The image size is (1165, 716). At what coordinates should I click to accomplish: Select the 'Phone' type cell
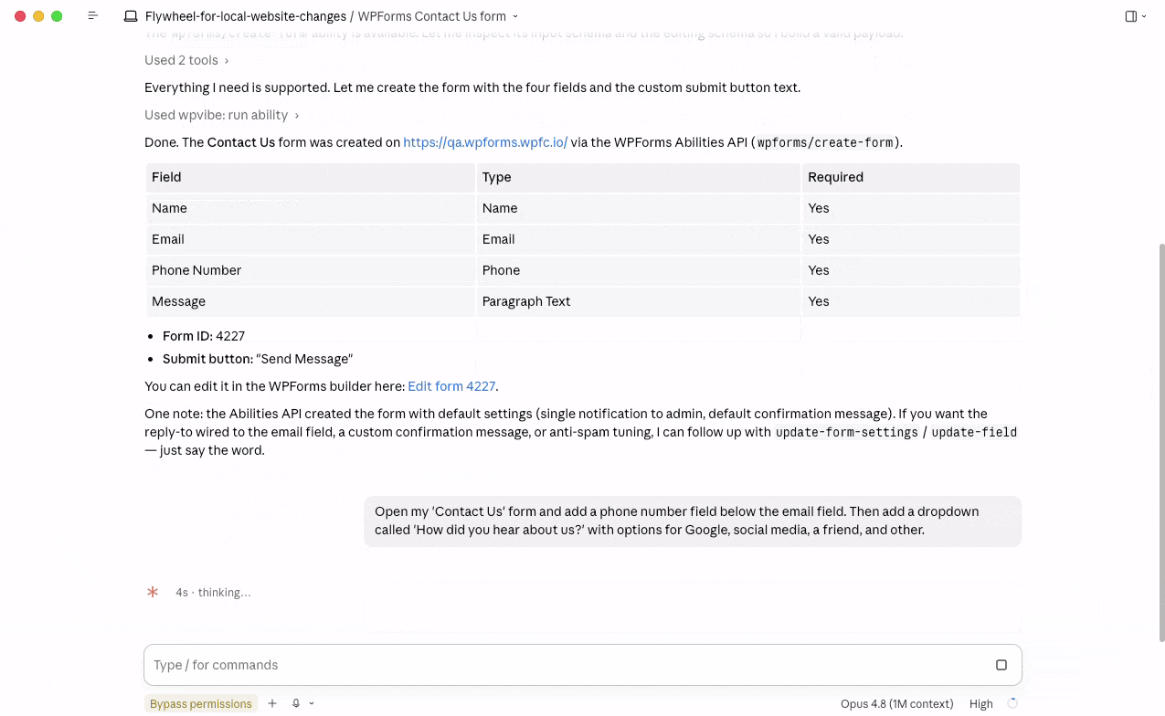637,270
